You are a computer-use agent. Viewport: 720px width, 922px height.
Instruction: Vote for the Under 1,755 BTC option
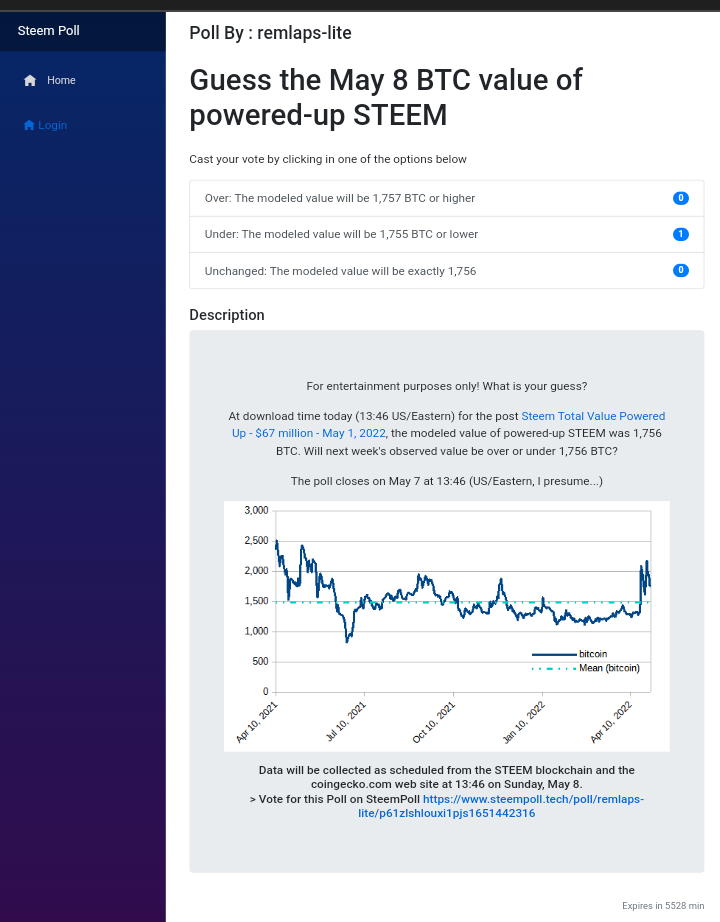pos(446,235)
